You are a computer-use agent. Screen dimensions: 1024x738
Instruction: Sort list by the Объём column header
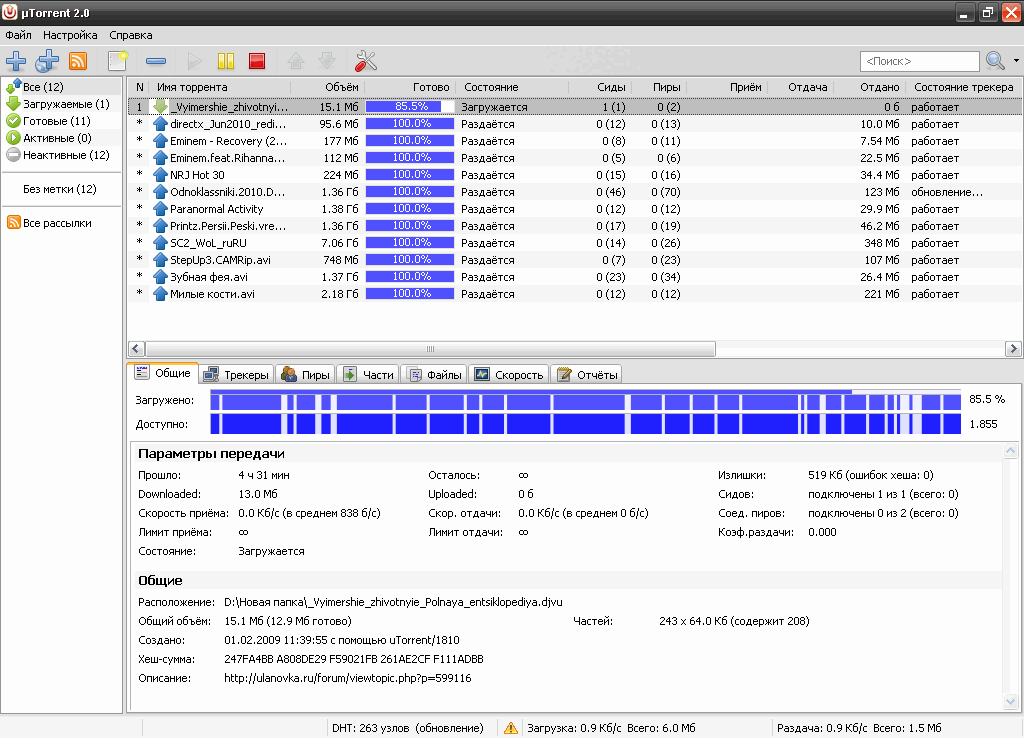[341, 87]
